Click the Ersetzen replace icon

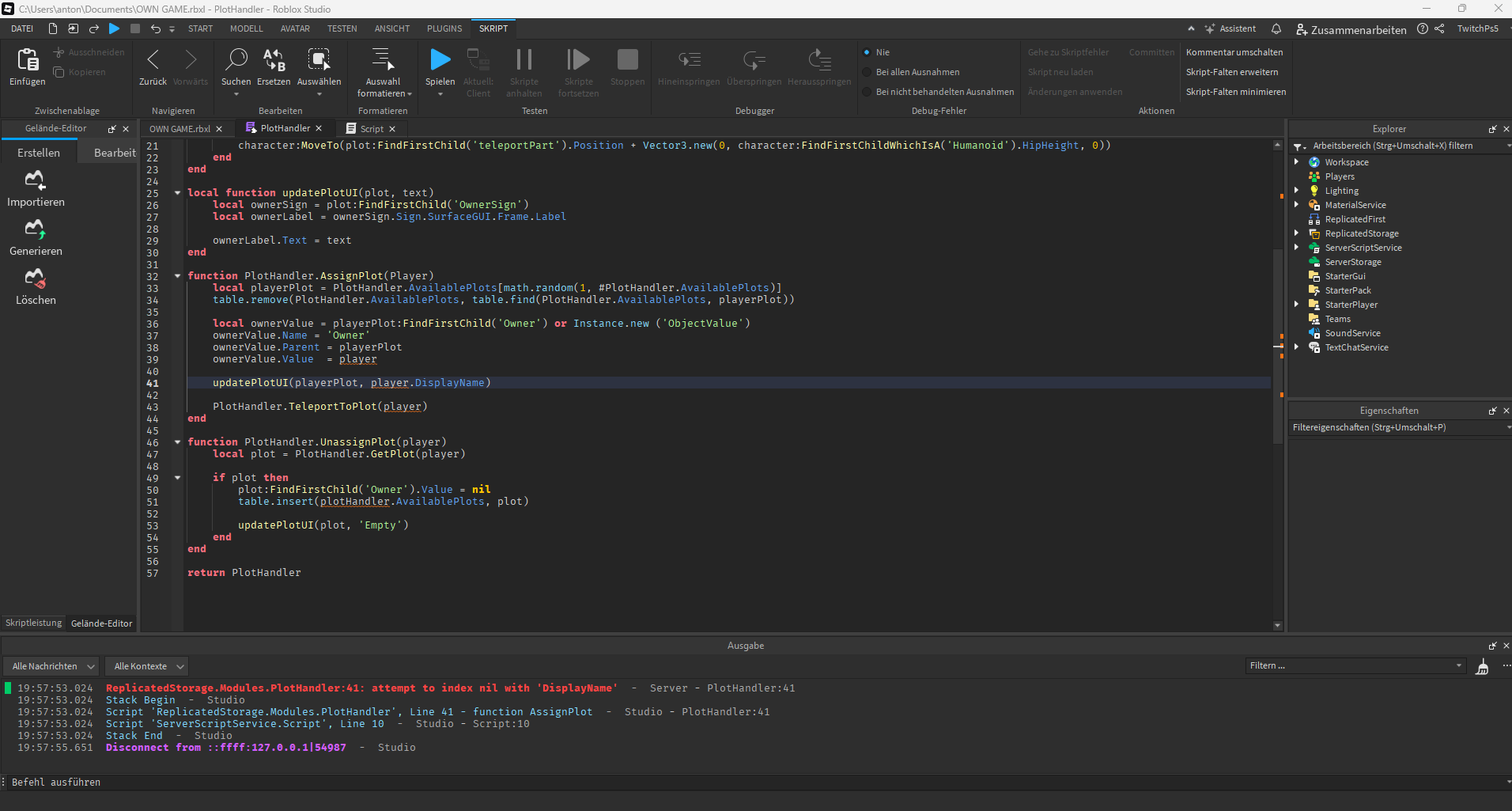(x=274, y=59)
